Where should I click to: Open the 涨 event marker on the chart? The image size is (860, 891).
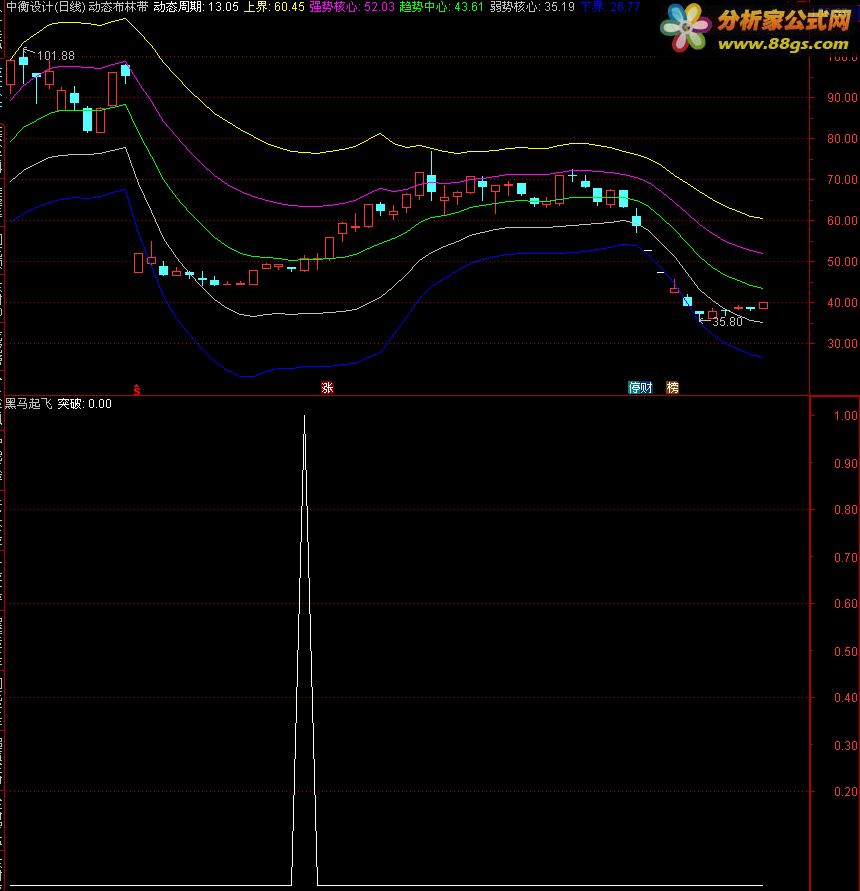[x=327, y=388]
